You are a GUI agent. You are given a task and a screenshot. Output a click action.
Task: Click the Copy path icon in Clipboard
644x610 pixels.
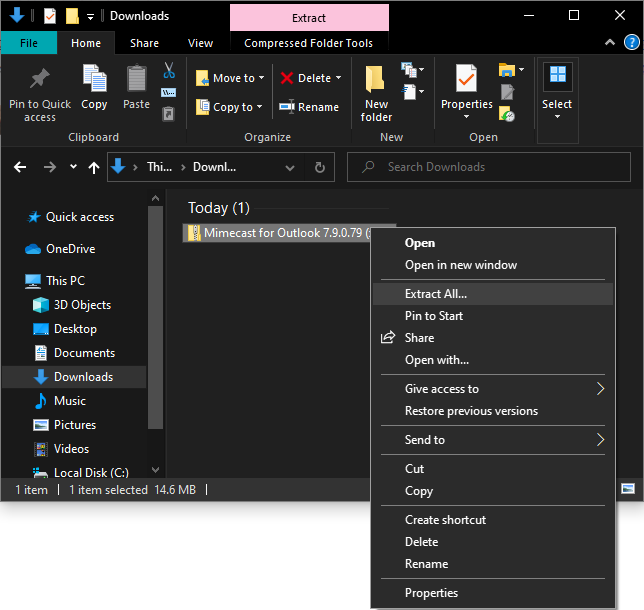click(x=169, y=92)
